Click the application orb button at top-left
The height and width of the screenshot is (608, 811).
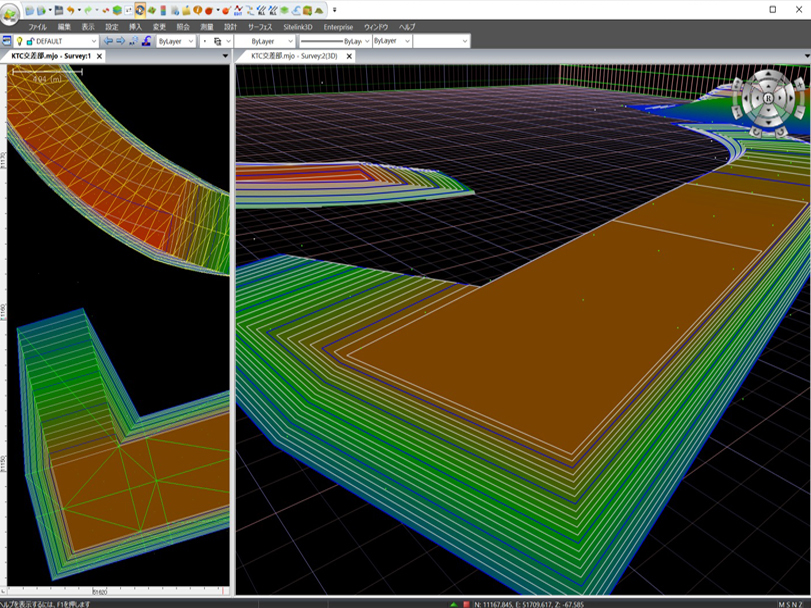coord(11,13)
